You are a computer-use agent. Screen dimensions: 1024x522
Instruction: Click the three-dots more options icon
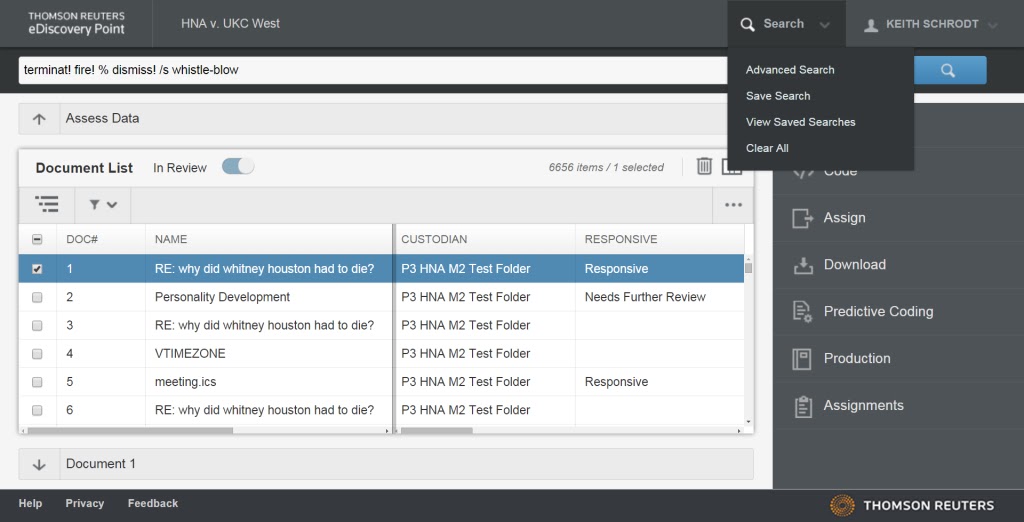tap(733, 205)
